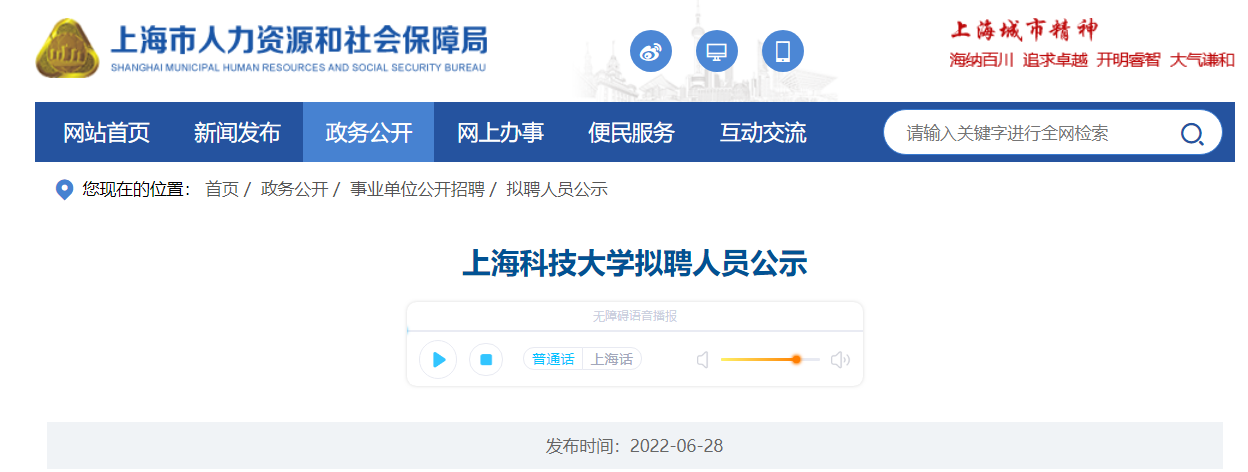Image resolution: width=1248 pixels, height=472 pixels.
Task: Click 事业单位公开招聘 breadcrumb link
Action: (x=416, y=189)
